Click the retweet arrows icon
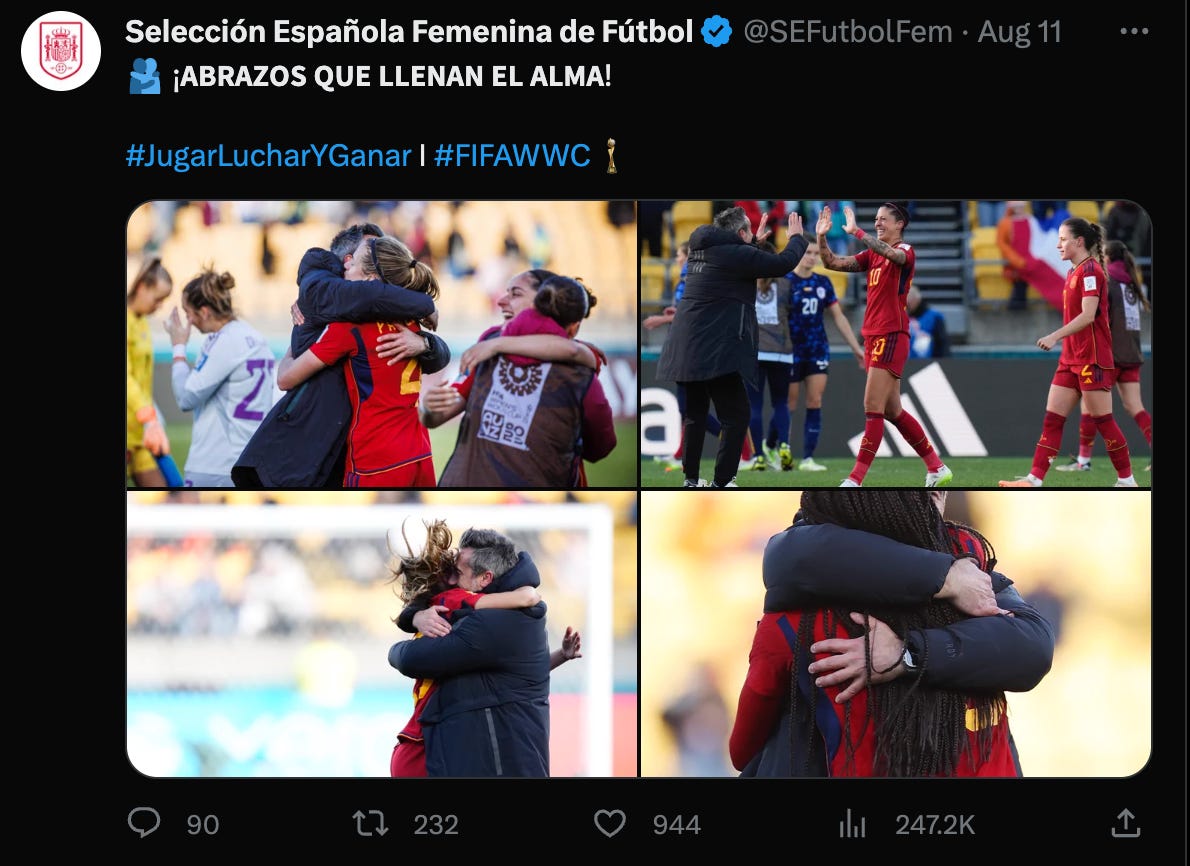The width and height of the screenshot is (1190, 866). pyautogui.click(x=370, y=823)
